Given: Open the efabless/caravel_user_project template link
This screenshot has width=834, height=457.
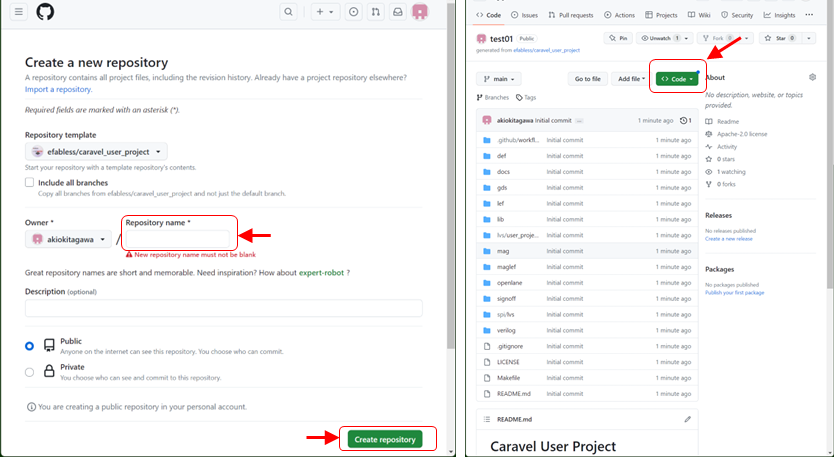Looking at the screenshot, I should 546,50.
